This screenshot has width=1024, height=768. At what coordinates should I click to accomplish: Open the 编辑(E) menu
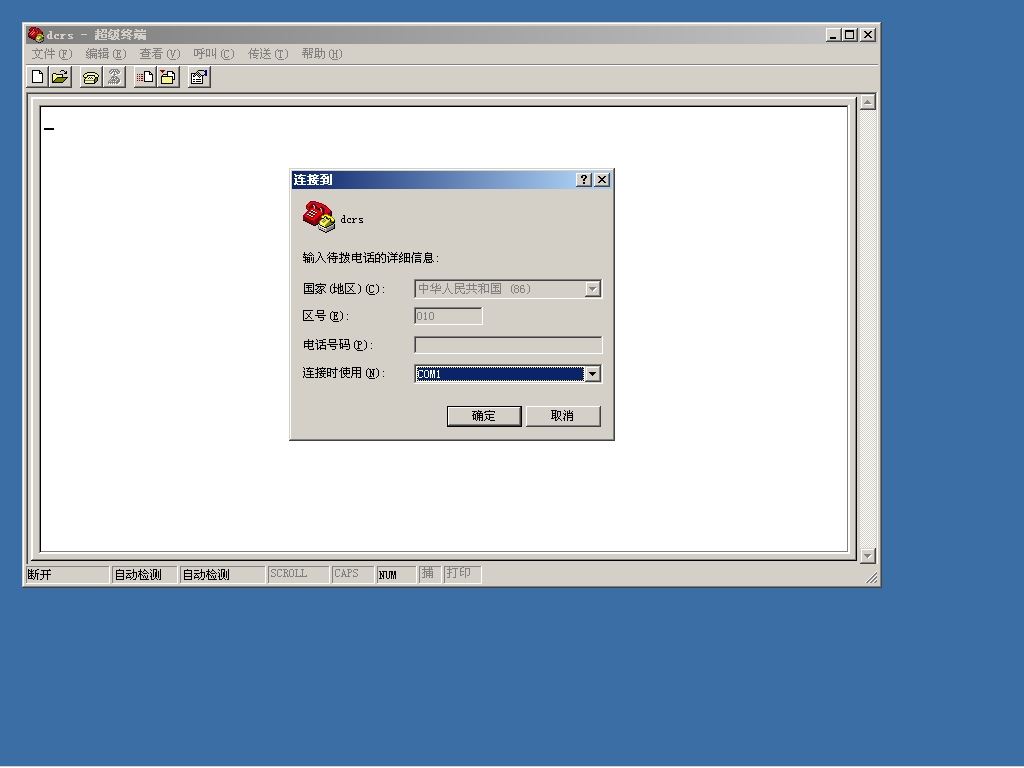[106, 54]
